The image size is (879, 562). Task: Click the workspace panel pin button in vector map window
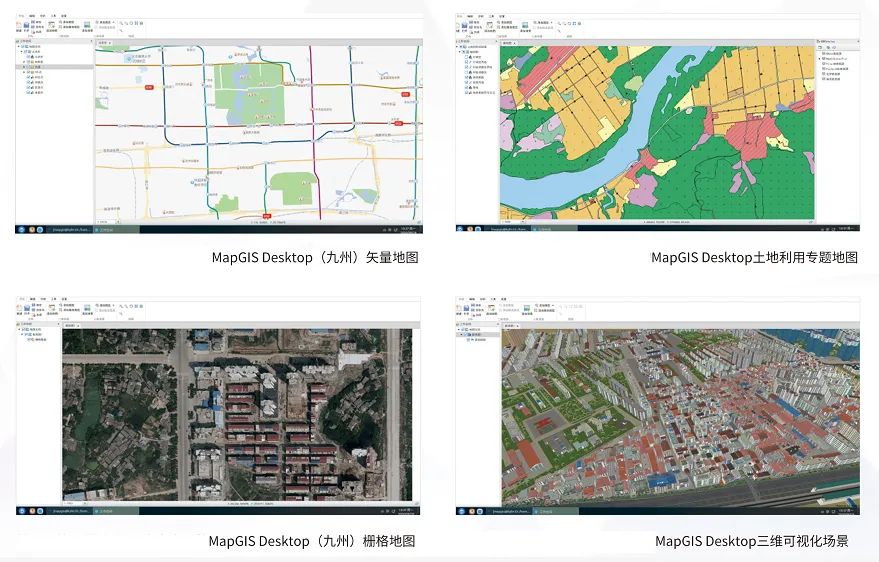91,41
